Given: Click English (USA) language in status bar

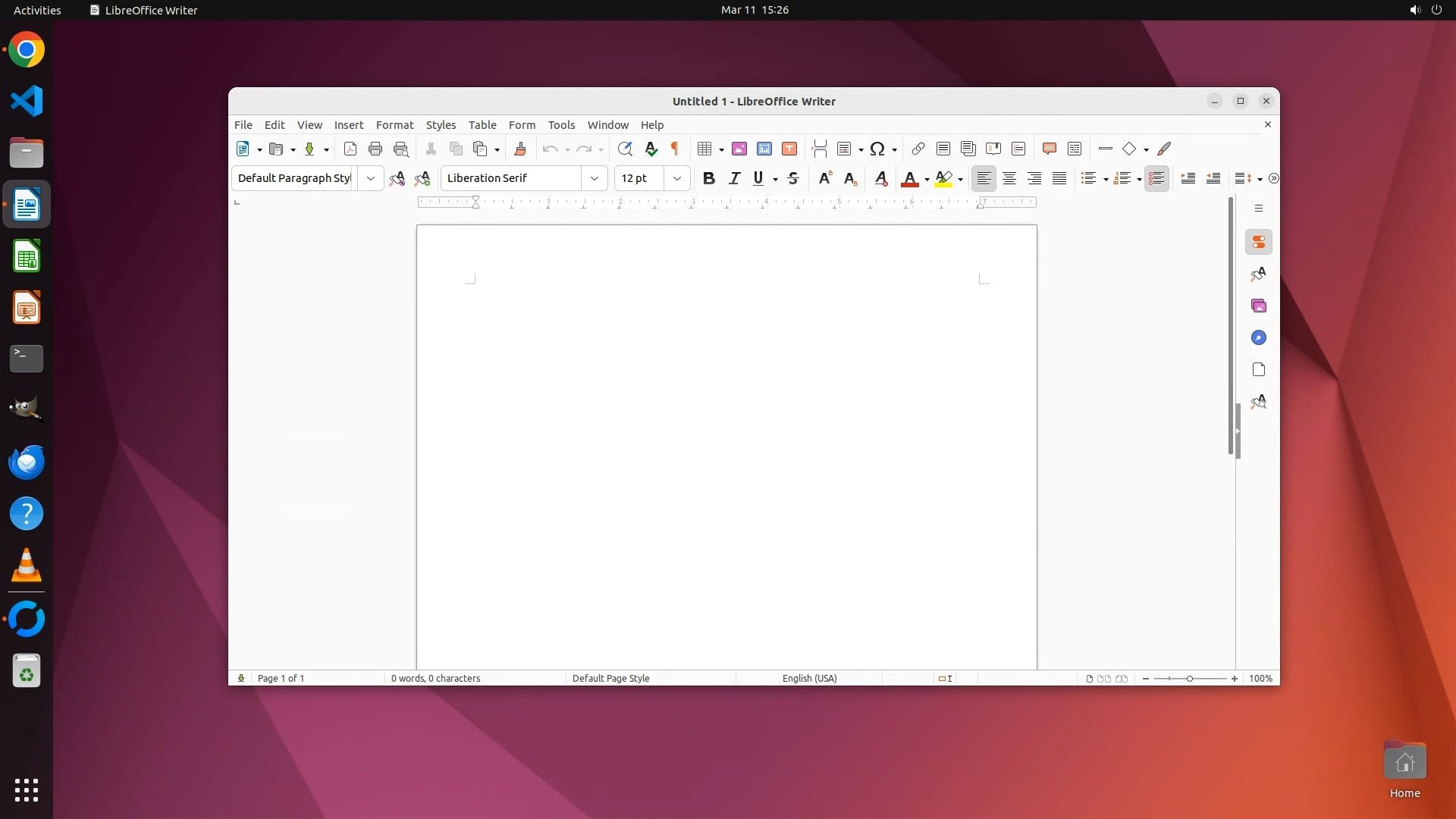Looking at the screenshot, I should 809,678.
